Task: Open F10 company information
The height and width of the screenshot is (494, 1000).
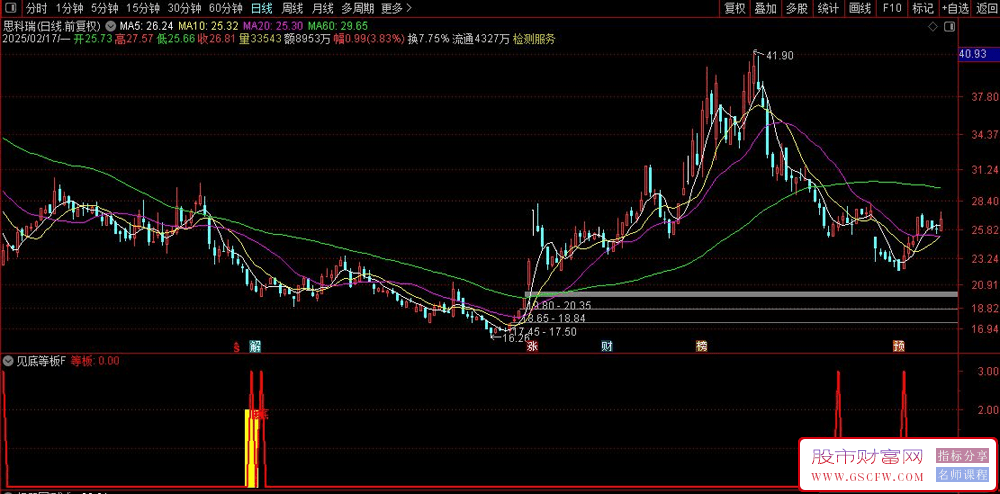Action: coord(892,8)
